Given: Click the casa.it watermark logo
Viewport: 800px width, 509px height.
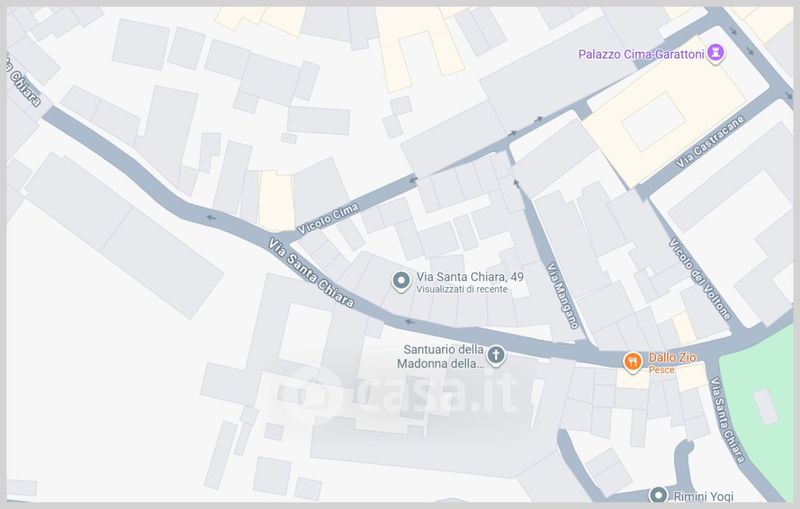Looking at the screenshot, I should pyautogui.click(x=398, y=394).
